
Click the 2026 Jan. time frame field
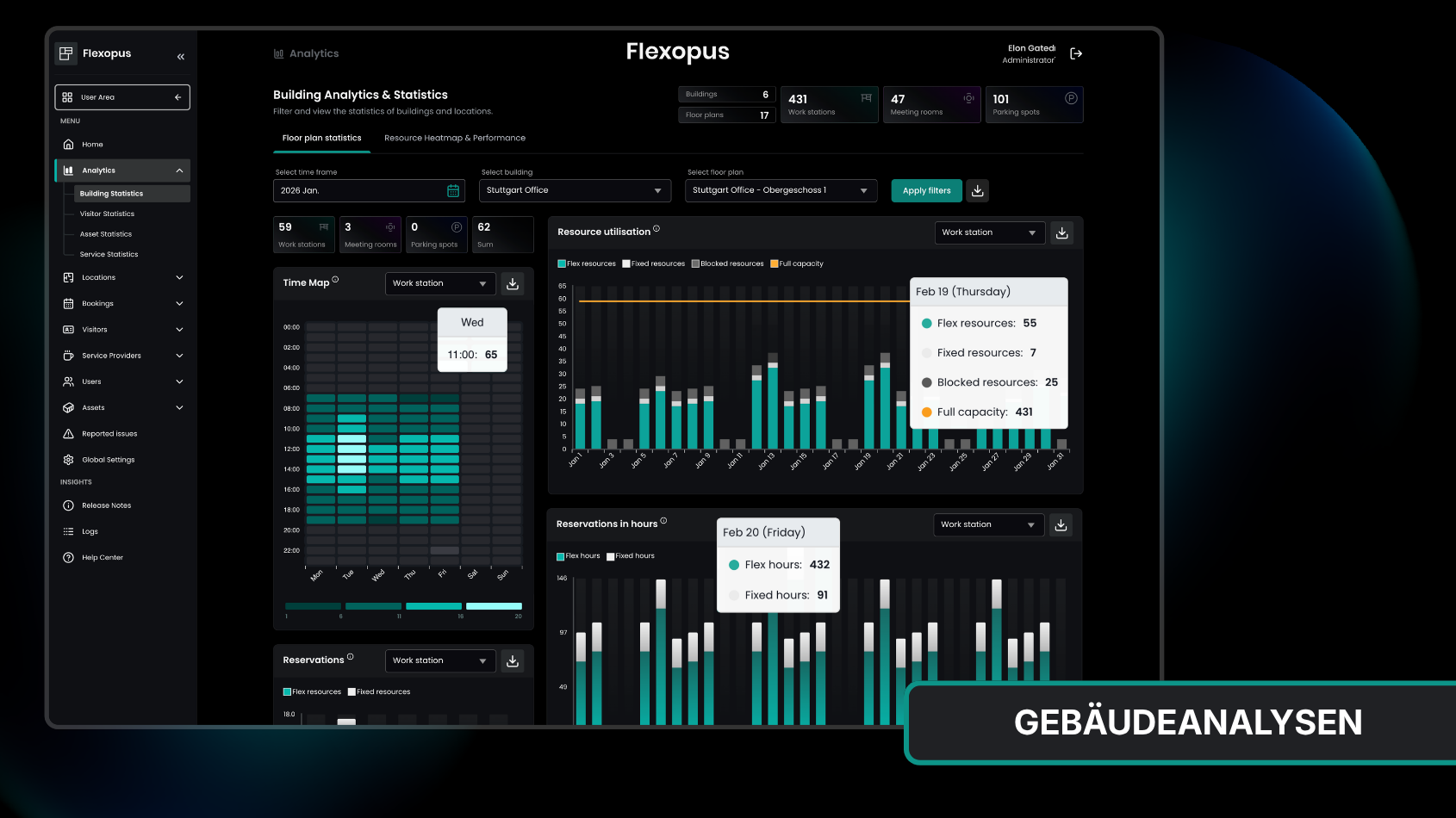click(369, 191)
